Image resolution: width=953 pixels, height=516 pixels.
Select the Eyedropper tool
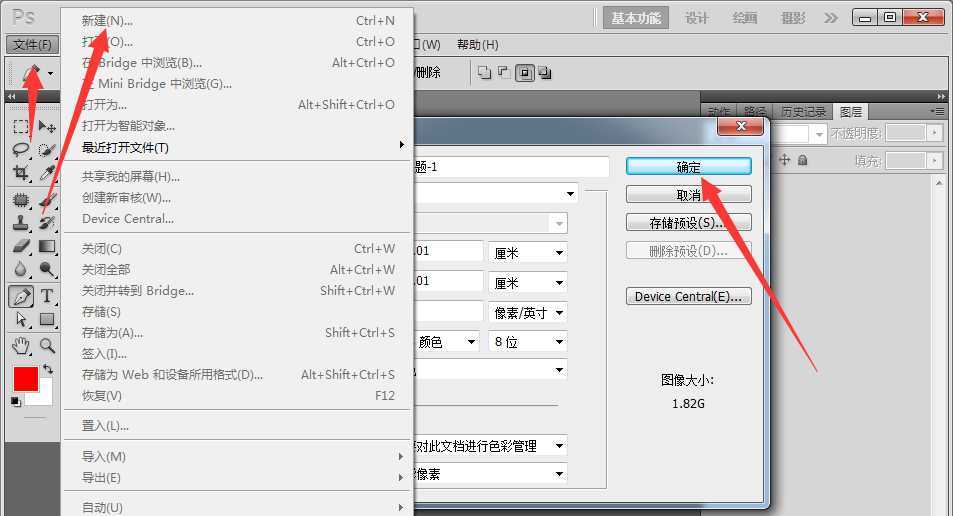pos(47,173)
